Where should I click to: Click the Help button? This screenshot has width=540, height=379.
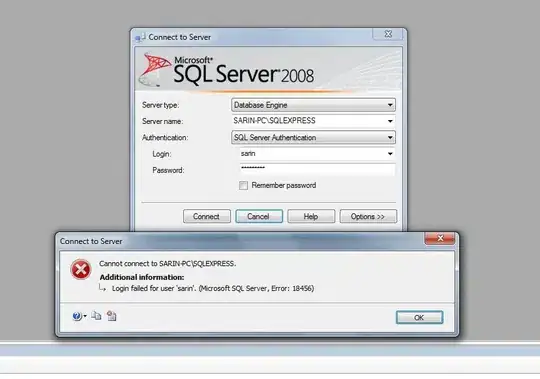pyautogui.click(x=311, y=216)
